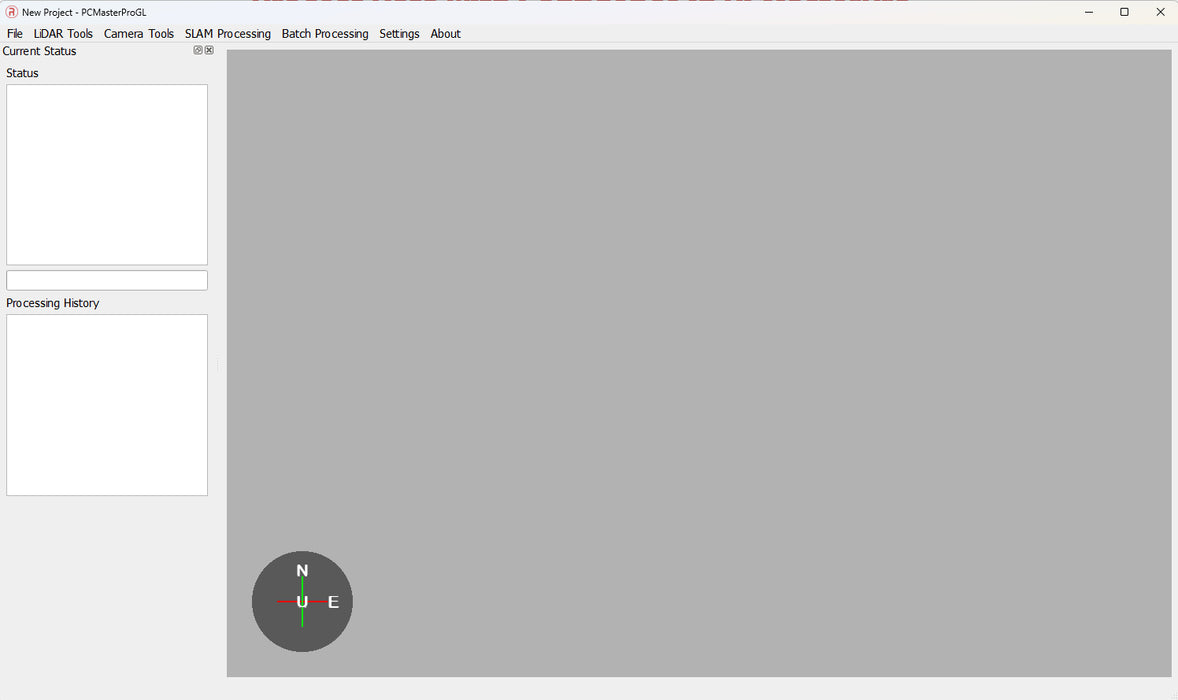Focus the field below the Status box
Image resolution: width=1178 pixels, height=700 pixels.
click(107, 280)
